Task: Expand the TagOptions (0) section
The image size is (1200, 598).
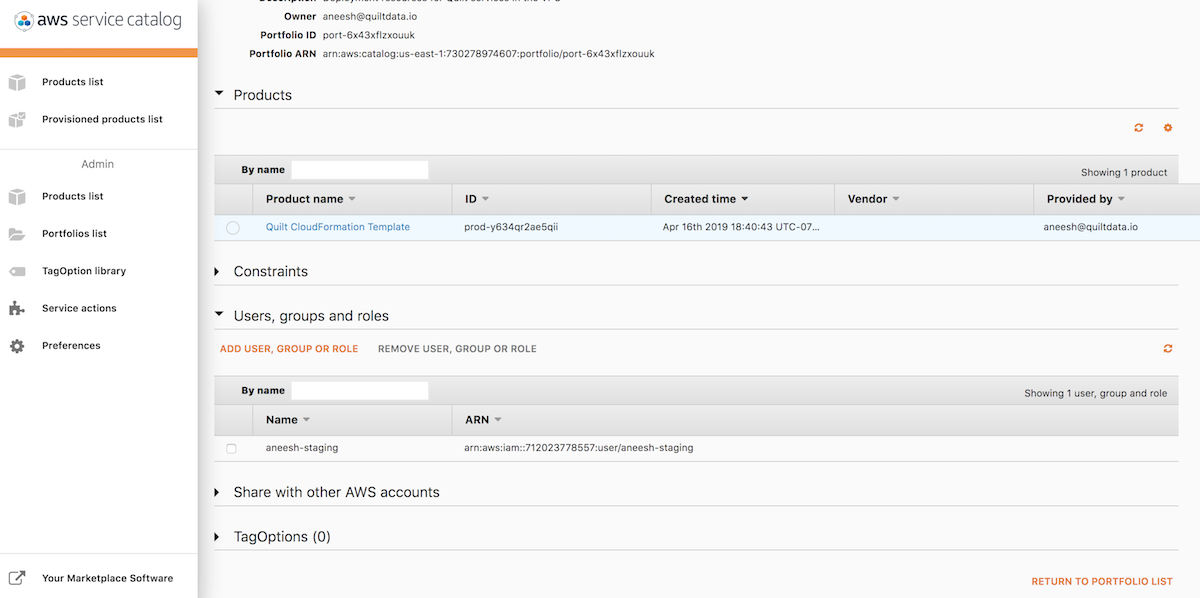Action: click(x=219, y=537)
